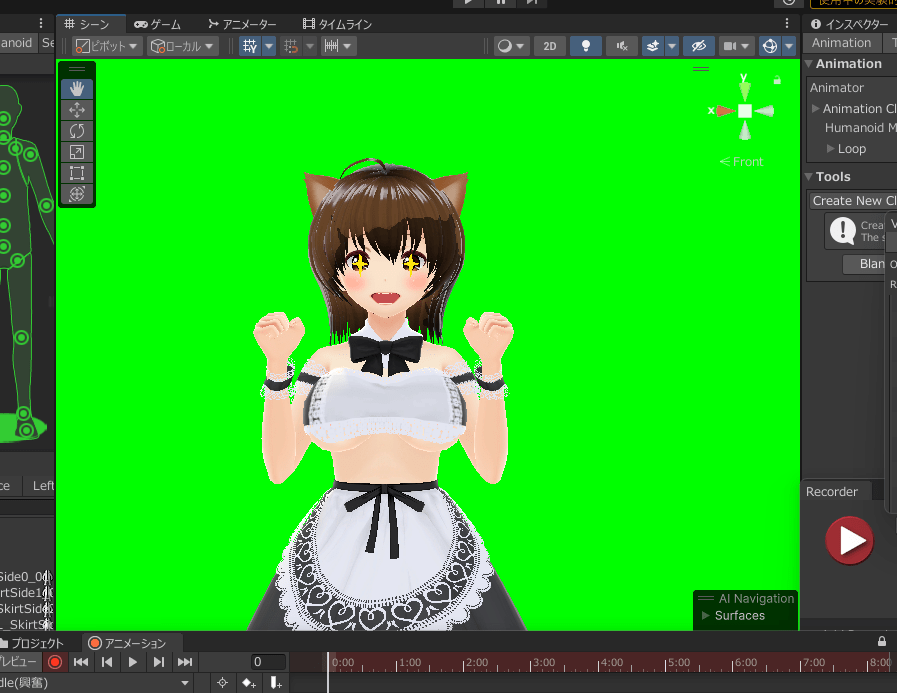897x693 pixels.
Task: Click the red X axis cone on gizmo
Action: click(x=725, y=111)
